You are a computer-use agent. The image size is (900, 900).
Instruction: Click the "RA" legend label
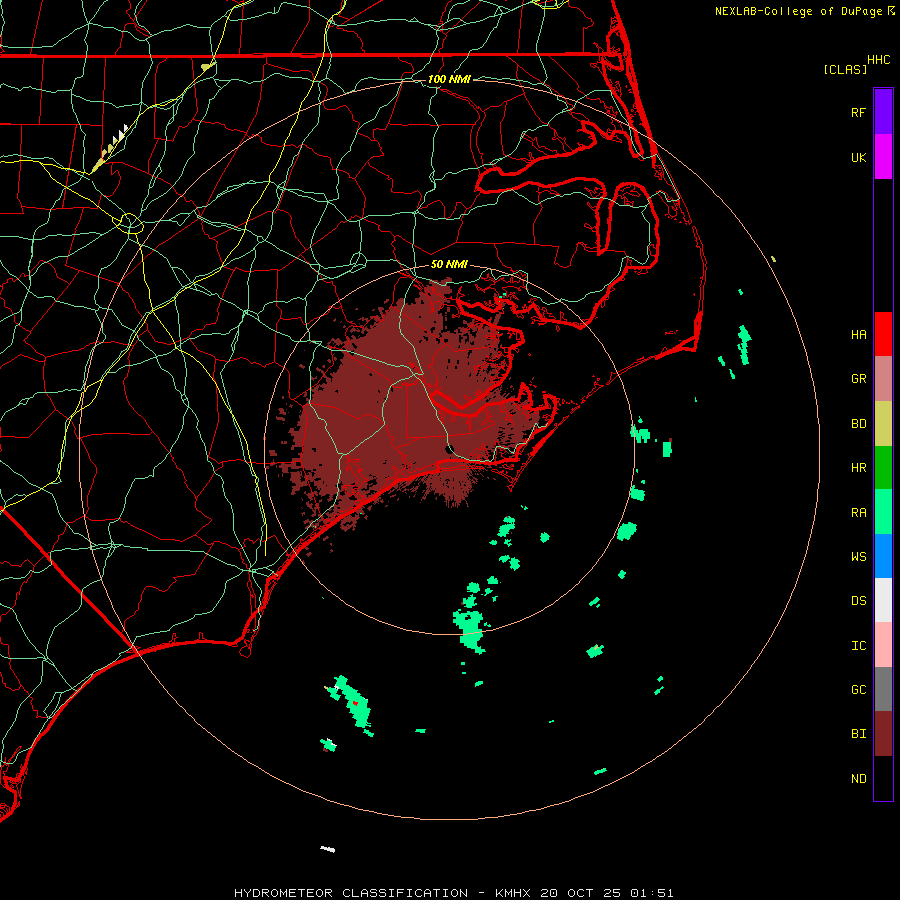(858, 513)
